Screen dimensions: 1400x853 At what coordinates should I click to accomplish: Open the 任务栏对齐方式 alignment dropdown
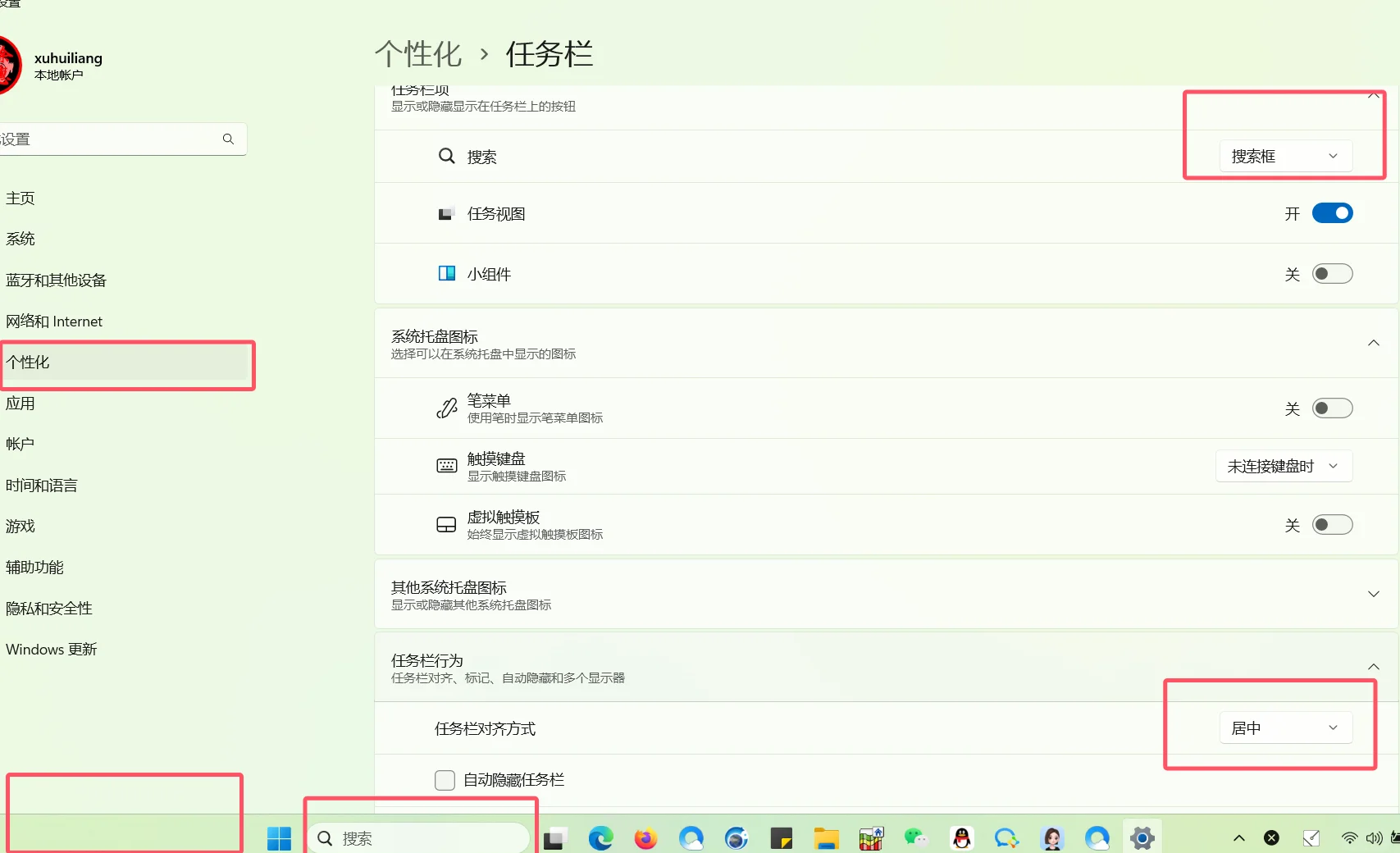point(1284,728)
